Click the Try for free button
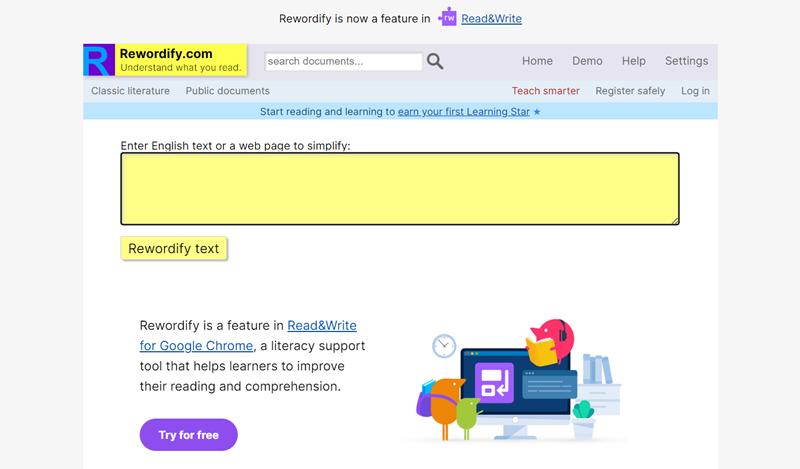The width and height of the screenshot is (800, 469). [x=189, y=435]
